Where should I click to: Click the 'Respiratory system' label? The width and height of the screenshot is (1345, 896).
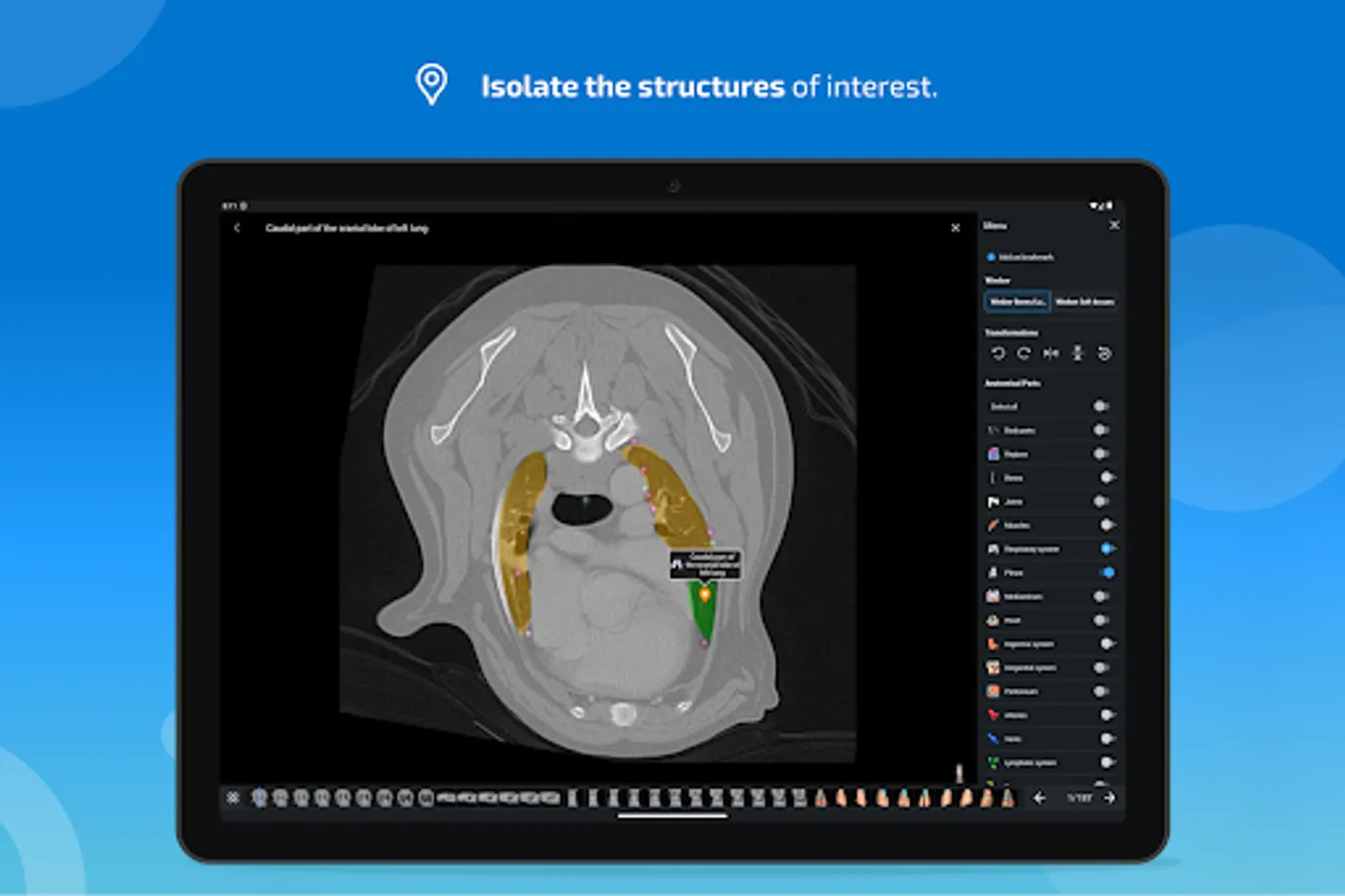[x=1031, y=550]
